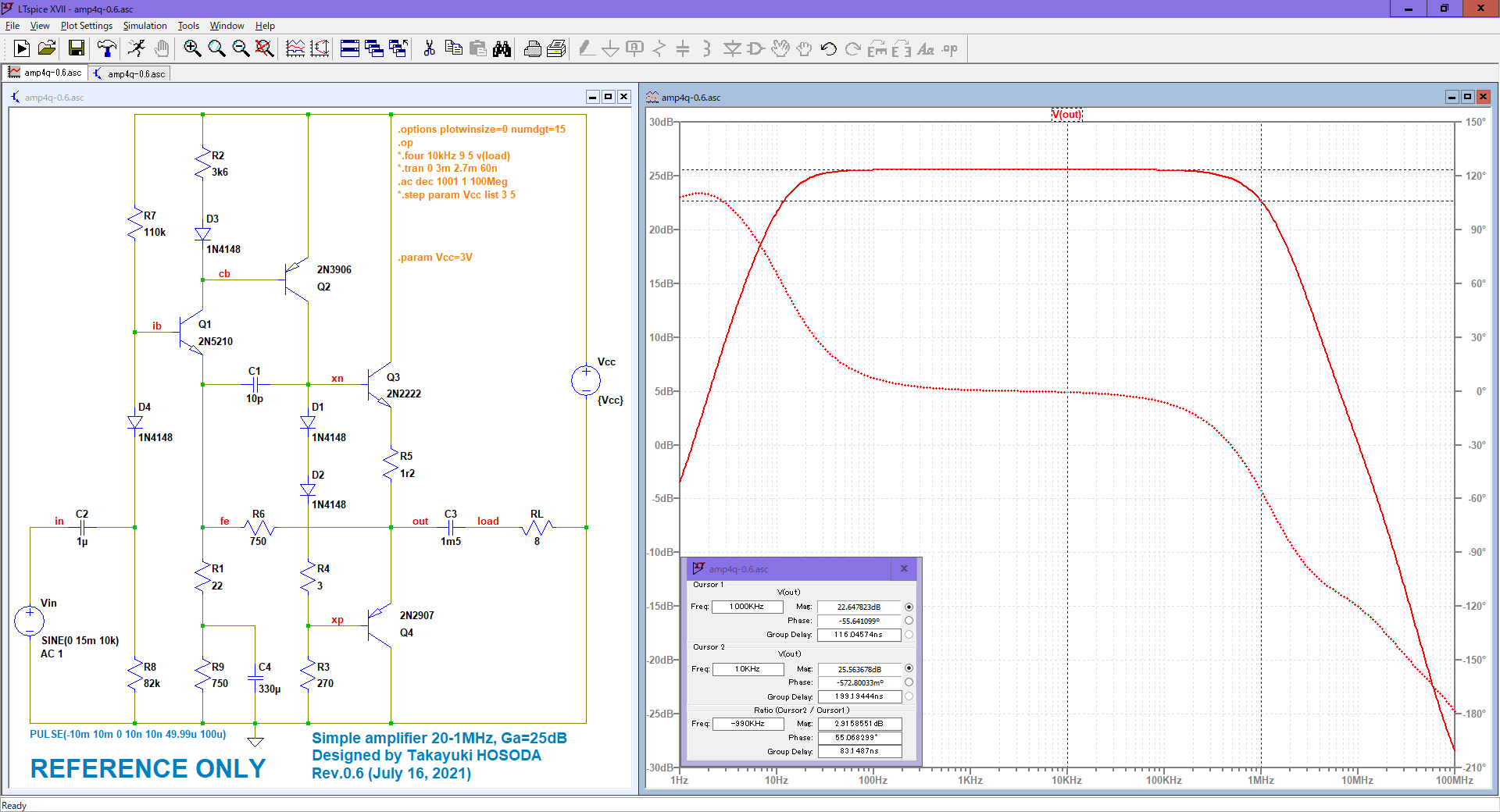Image resolution: width=1500 pixels, height=812 pixels.
Task: Select the wire drawing pencil tool
Action: (584, 48)
